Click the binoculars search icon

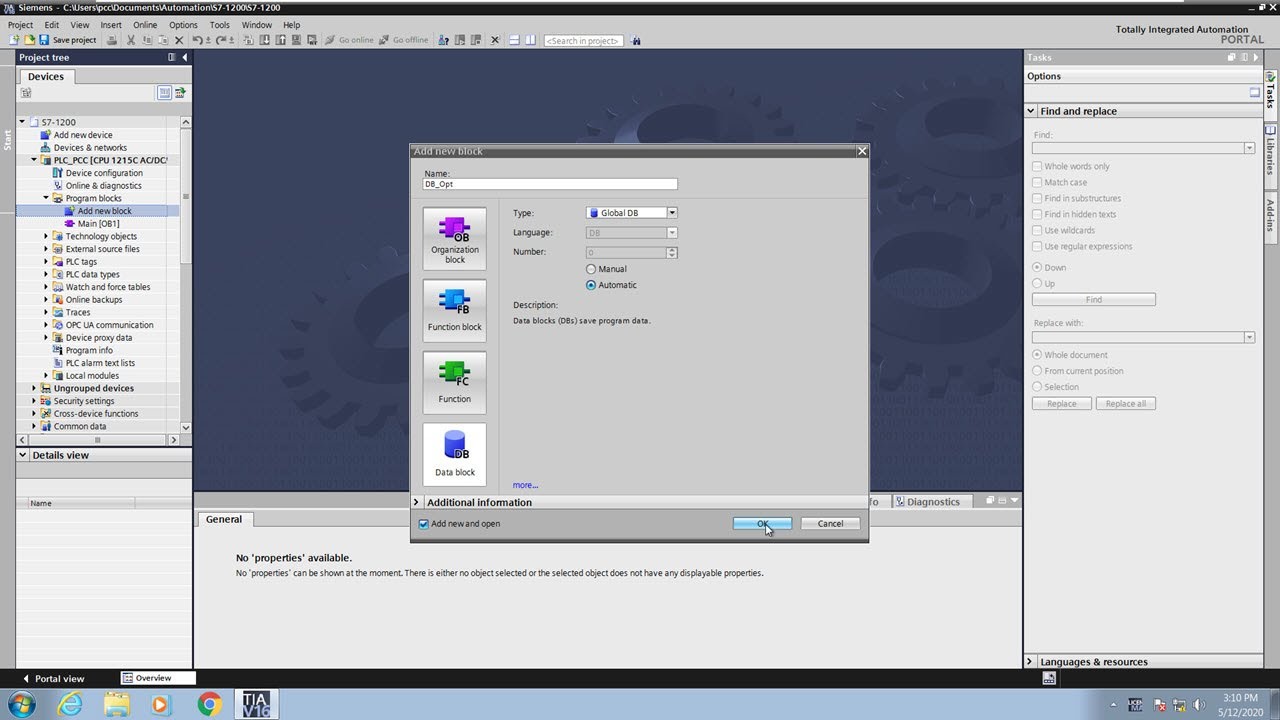point(636,41)
